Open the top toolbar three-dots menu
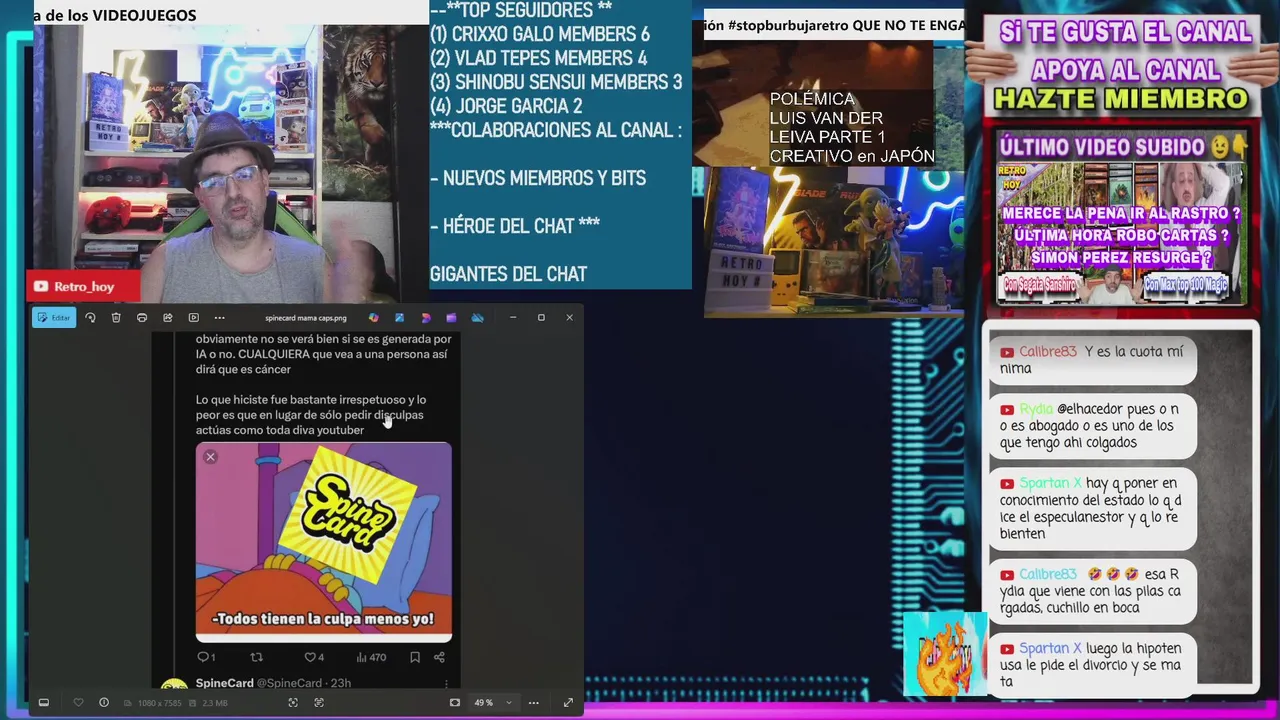This screenshot has width=1280, height=720. (220, 318)
